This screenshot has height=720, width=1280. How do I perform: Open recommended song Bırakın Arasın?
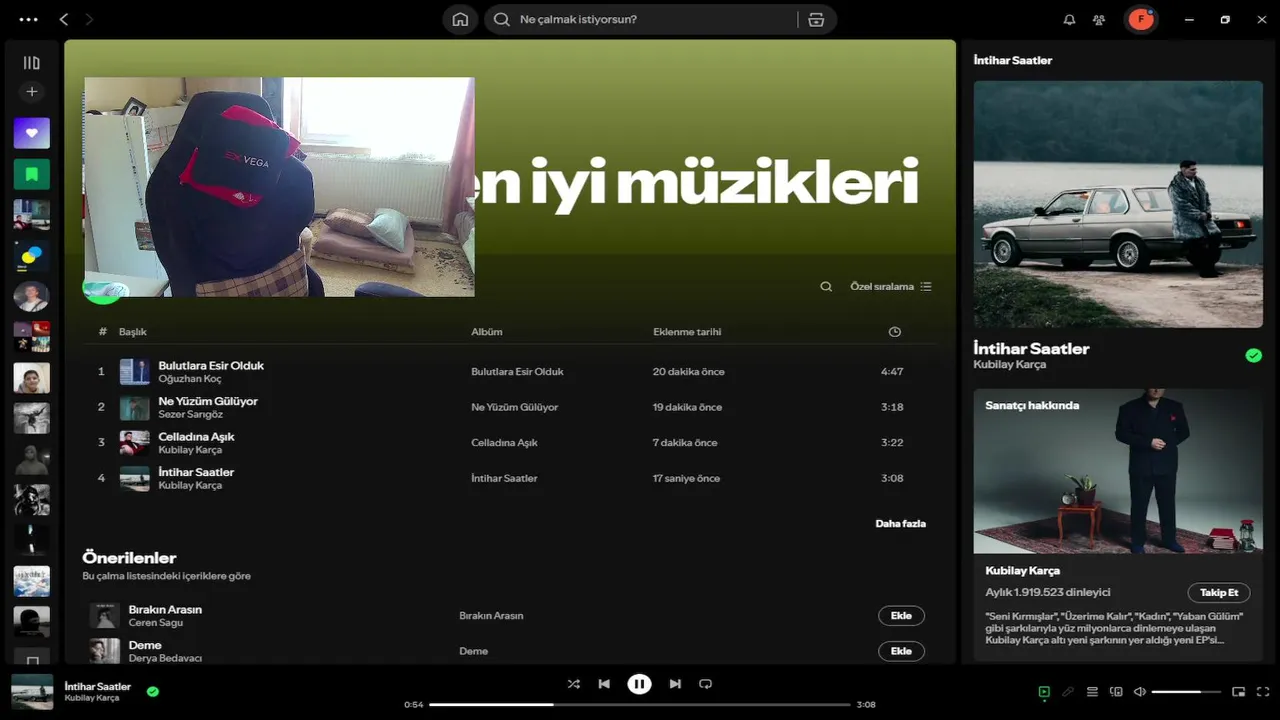tap(165, 609)
